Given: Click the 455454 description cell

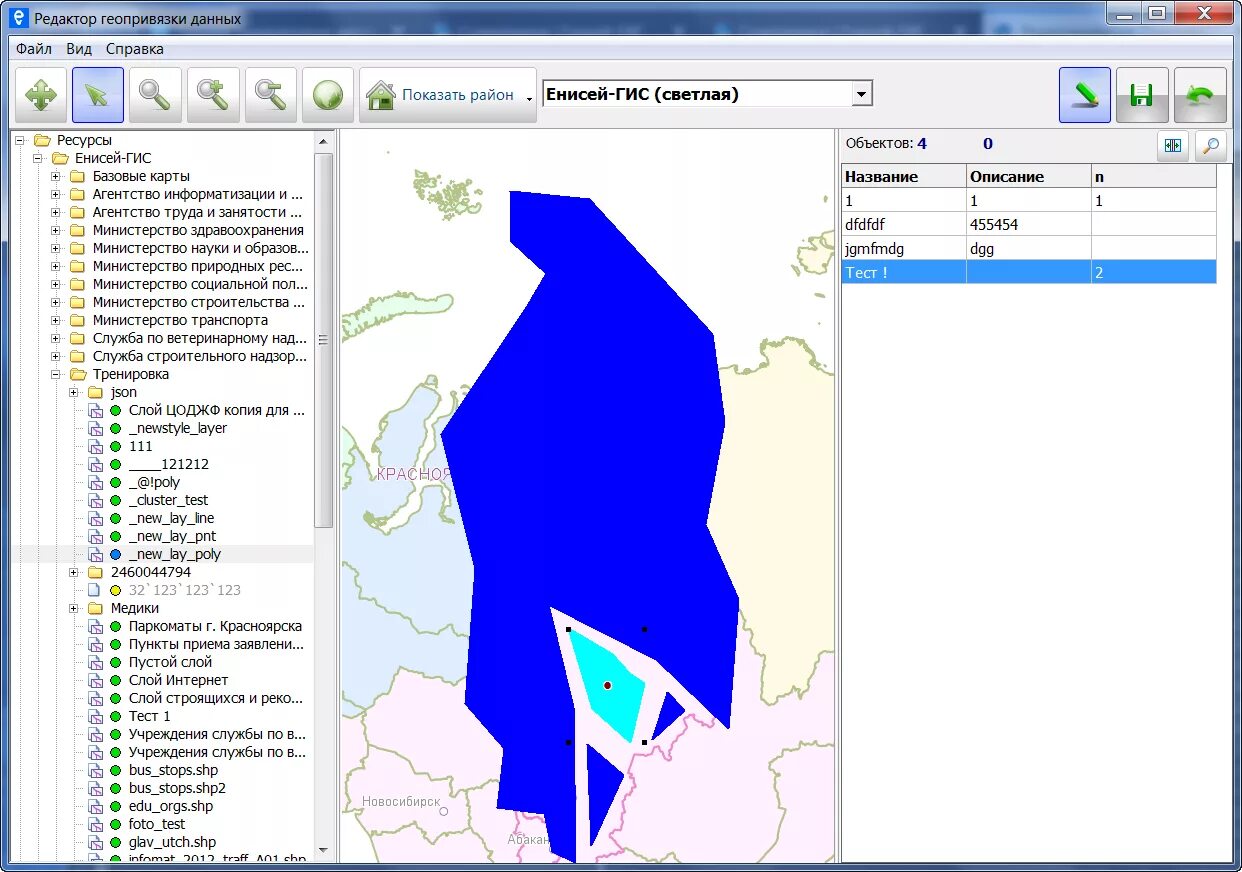Looking at the screenshot, I should tap(1029, 224).
